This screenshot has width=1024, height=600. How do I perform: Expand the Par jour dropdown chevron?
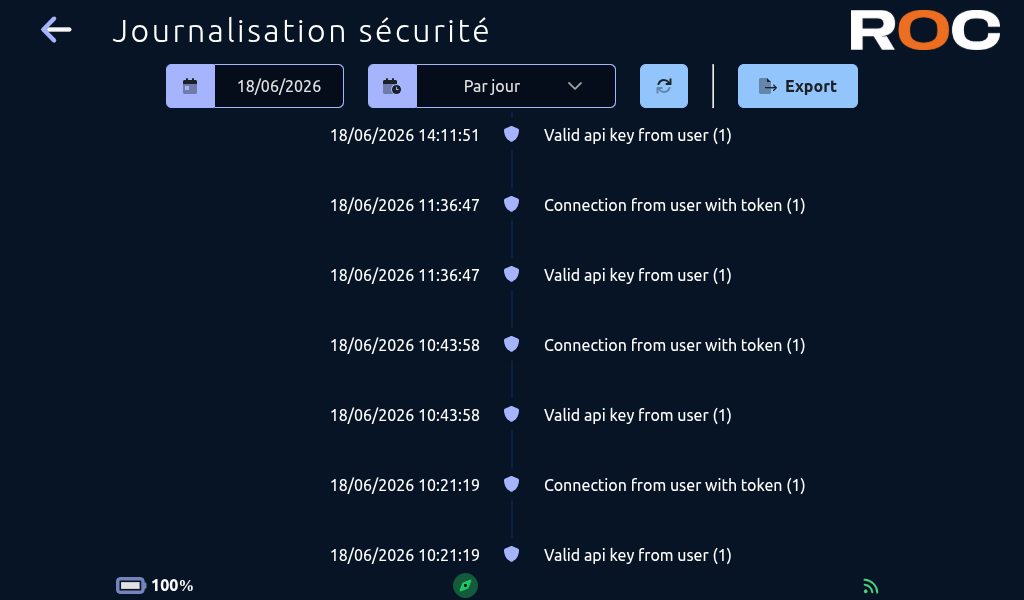click(x=575, y=86)
